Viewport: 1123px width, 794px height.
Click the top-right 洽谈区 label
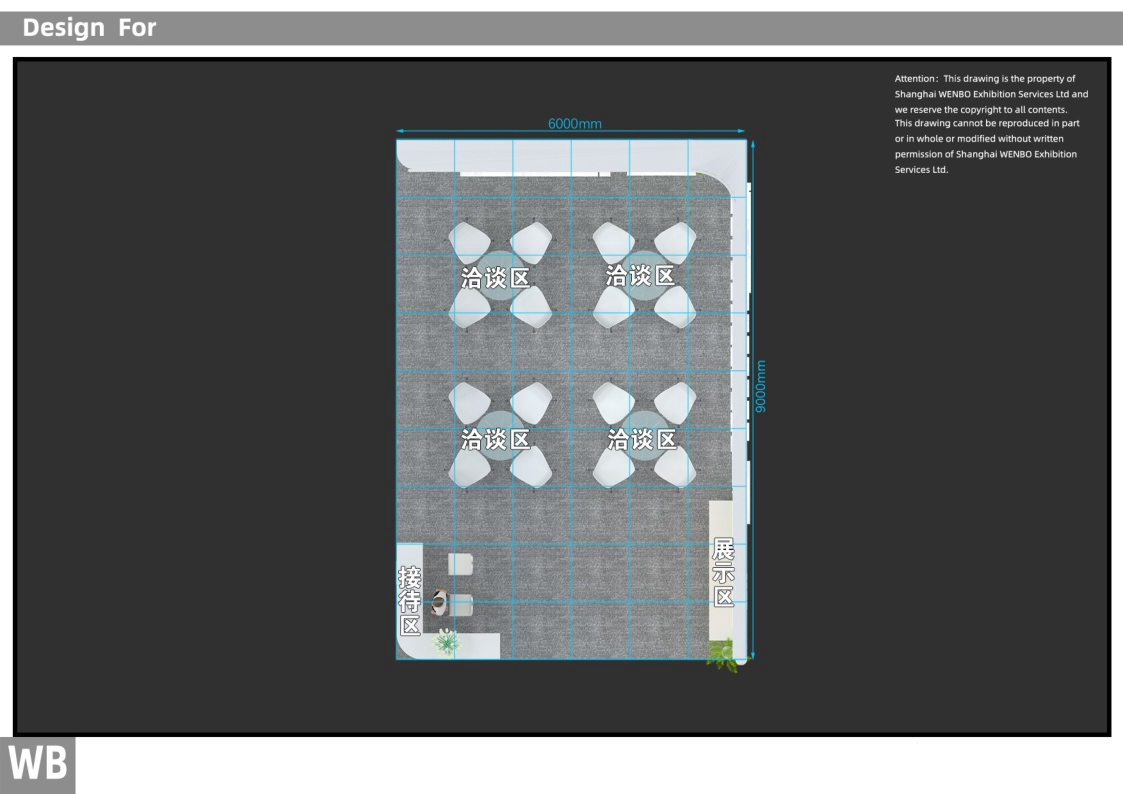click(641, 275)
